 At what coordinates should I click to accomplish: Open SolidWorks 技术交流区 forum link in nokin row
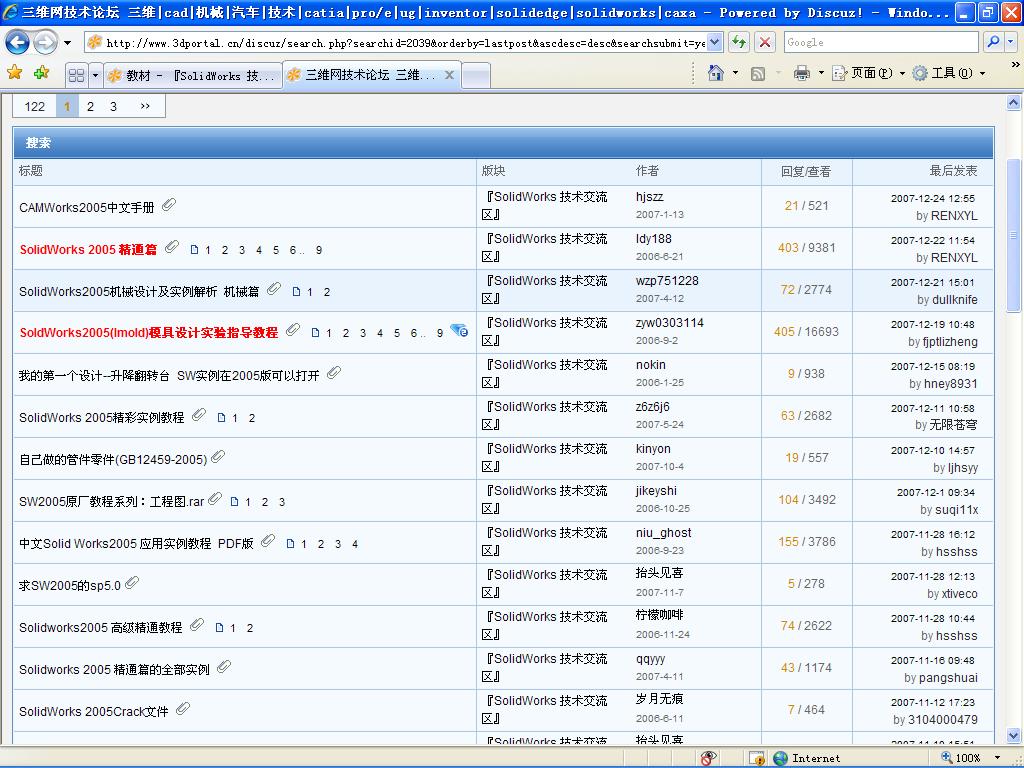(x=545, y=374)
